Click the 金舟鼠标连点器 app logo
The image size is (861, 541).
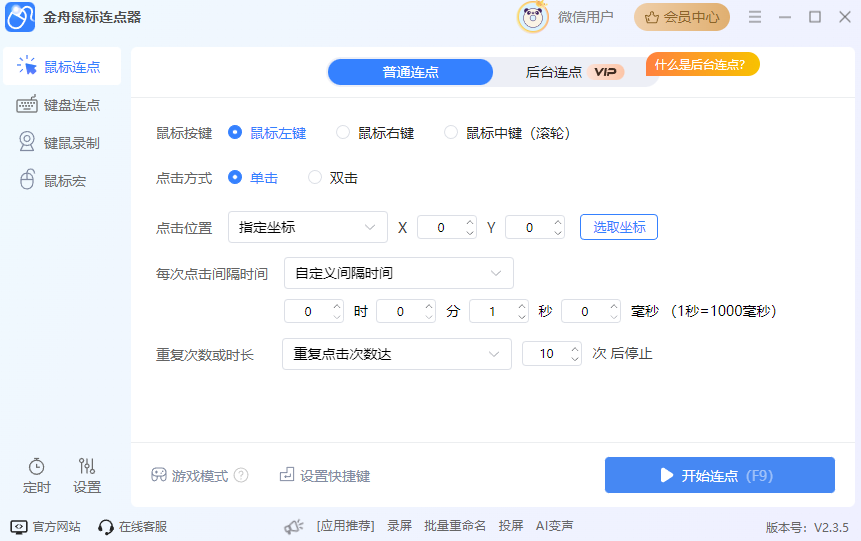[20, 17]
